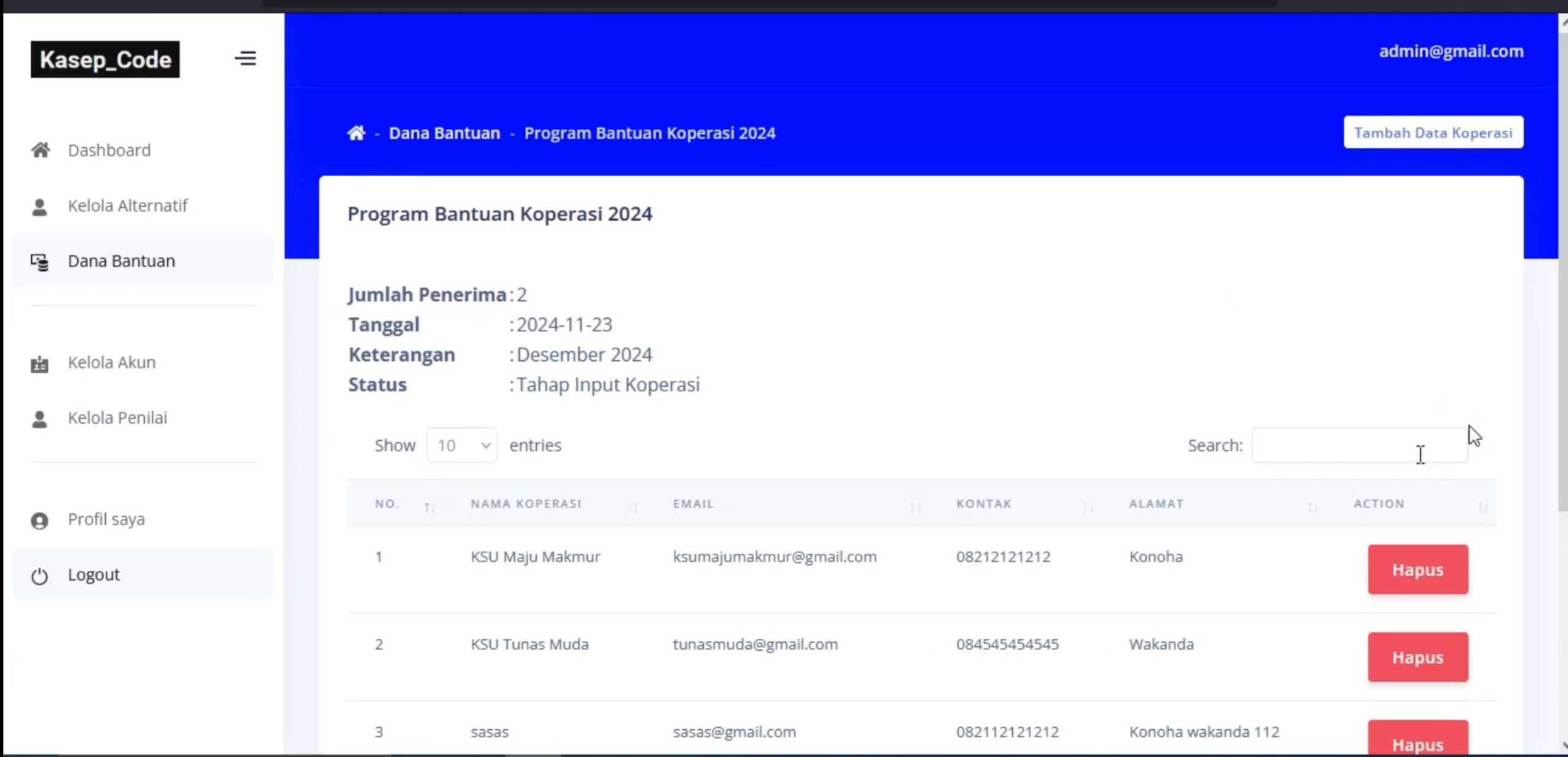
Task: Delete sasas row with Hapus button
Action: pyautogui.click(x=1418, y=738)
